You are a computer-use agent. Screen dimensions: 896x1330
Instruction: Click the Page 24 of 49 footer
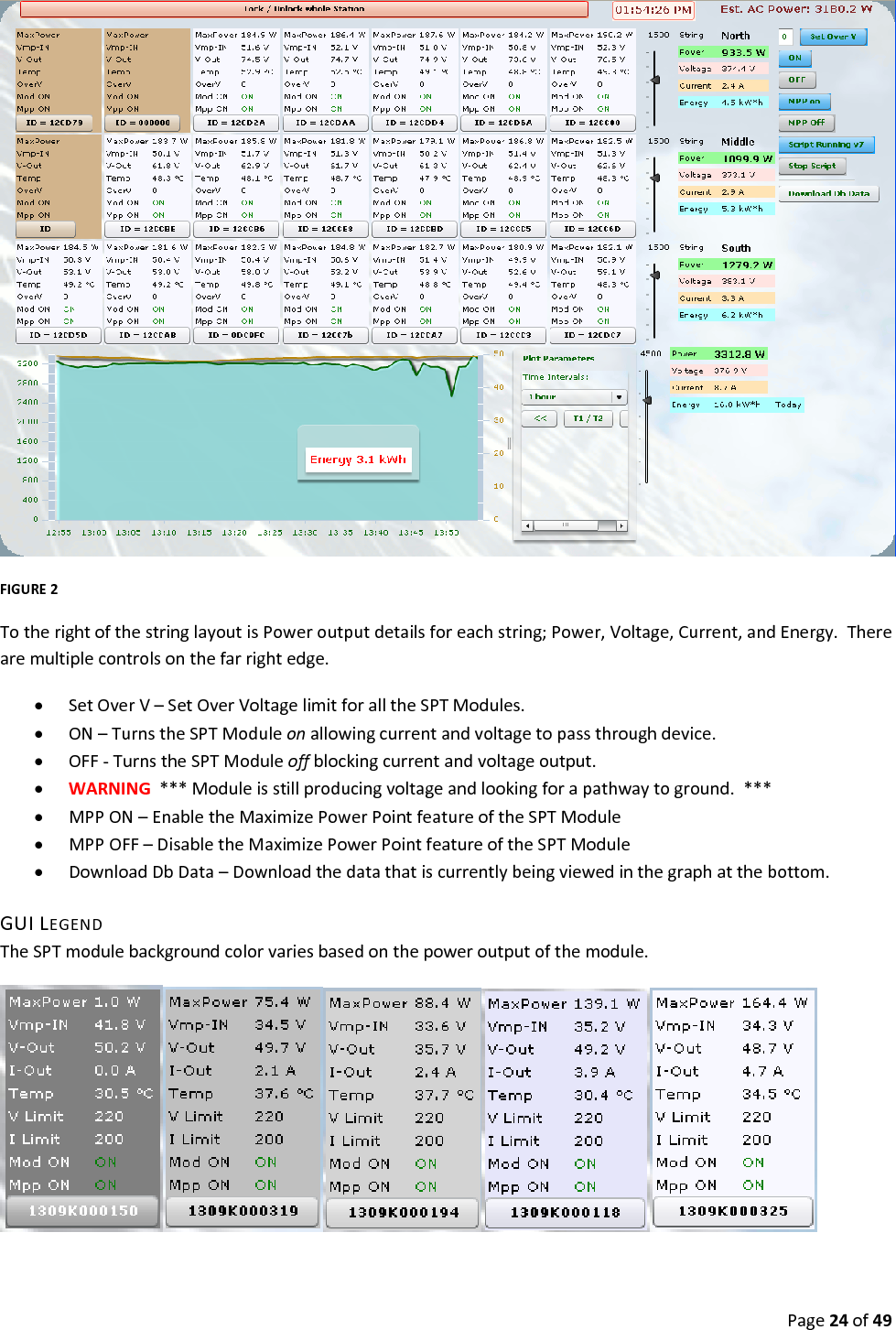tap(839, 1320)
